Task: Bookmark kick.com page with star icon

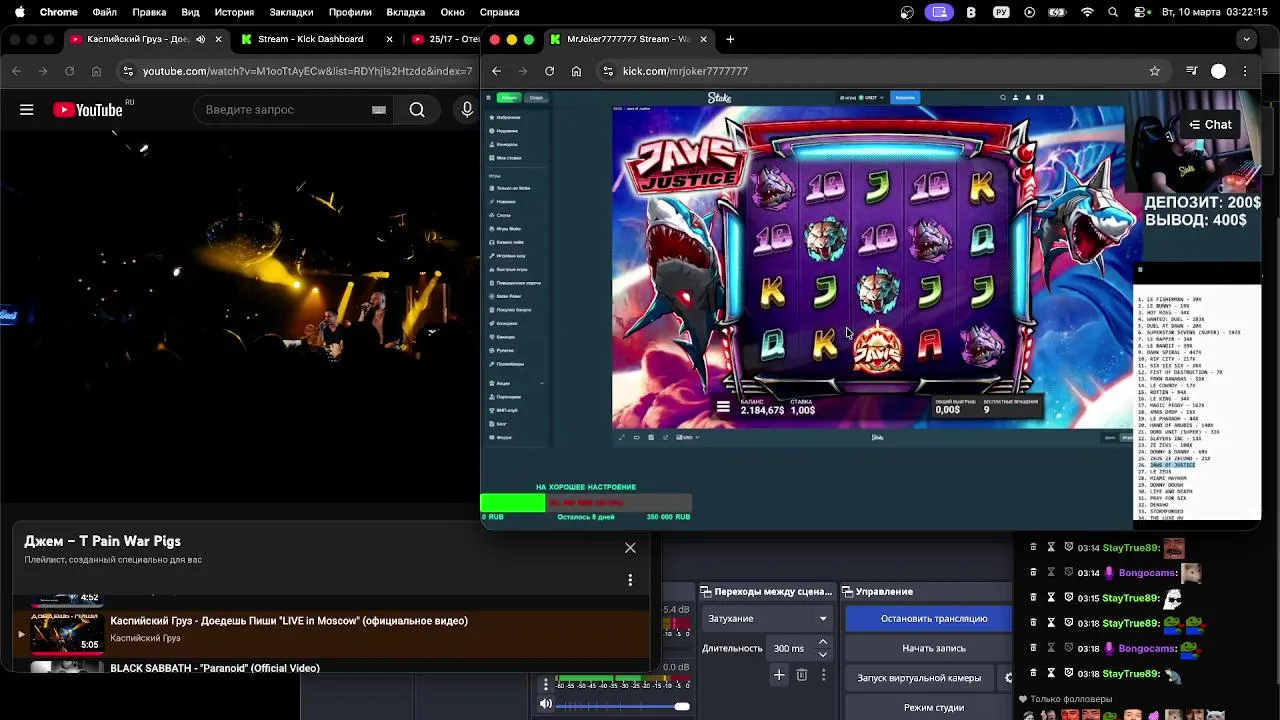Action: click(x=1154, y=71)
